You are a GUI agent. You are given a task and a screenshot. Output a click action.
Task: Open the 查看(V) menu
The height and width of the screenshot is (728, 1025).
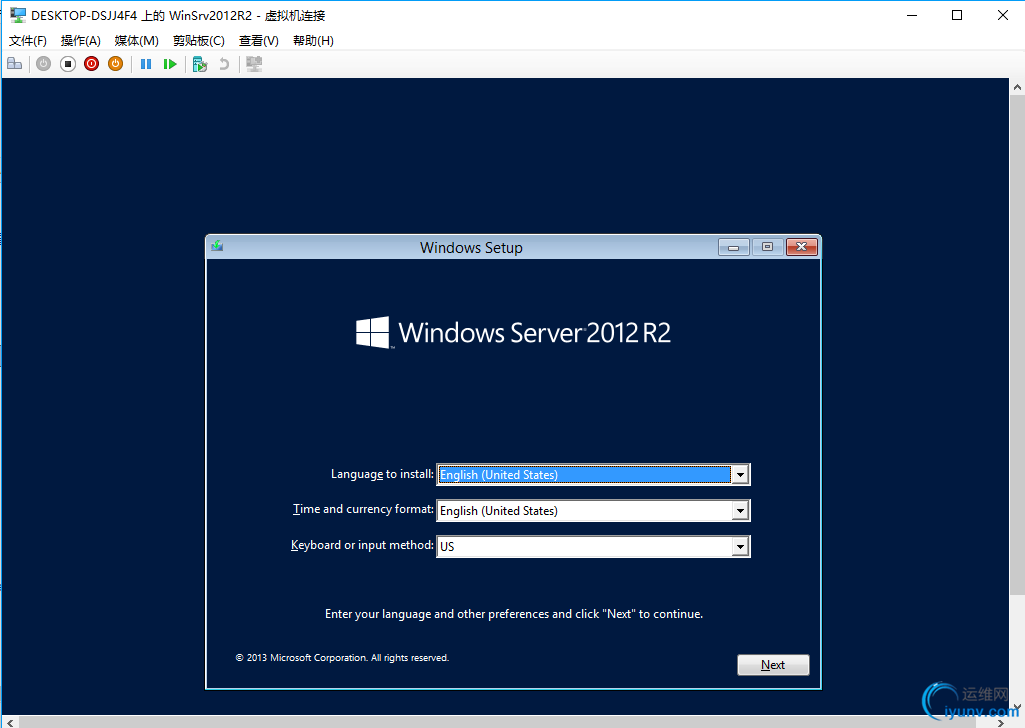click(258, 41)
